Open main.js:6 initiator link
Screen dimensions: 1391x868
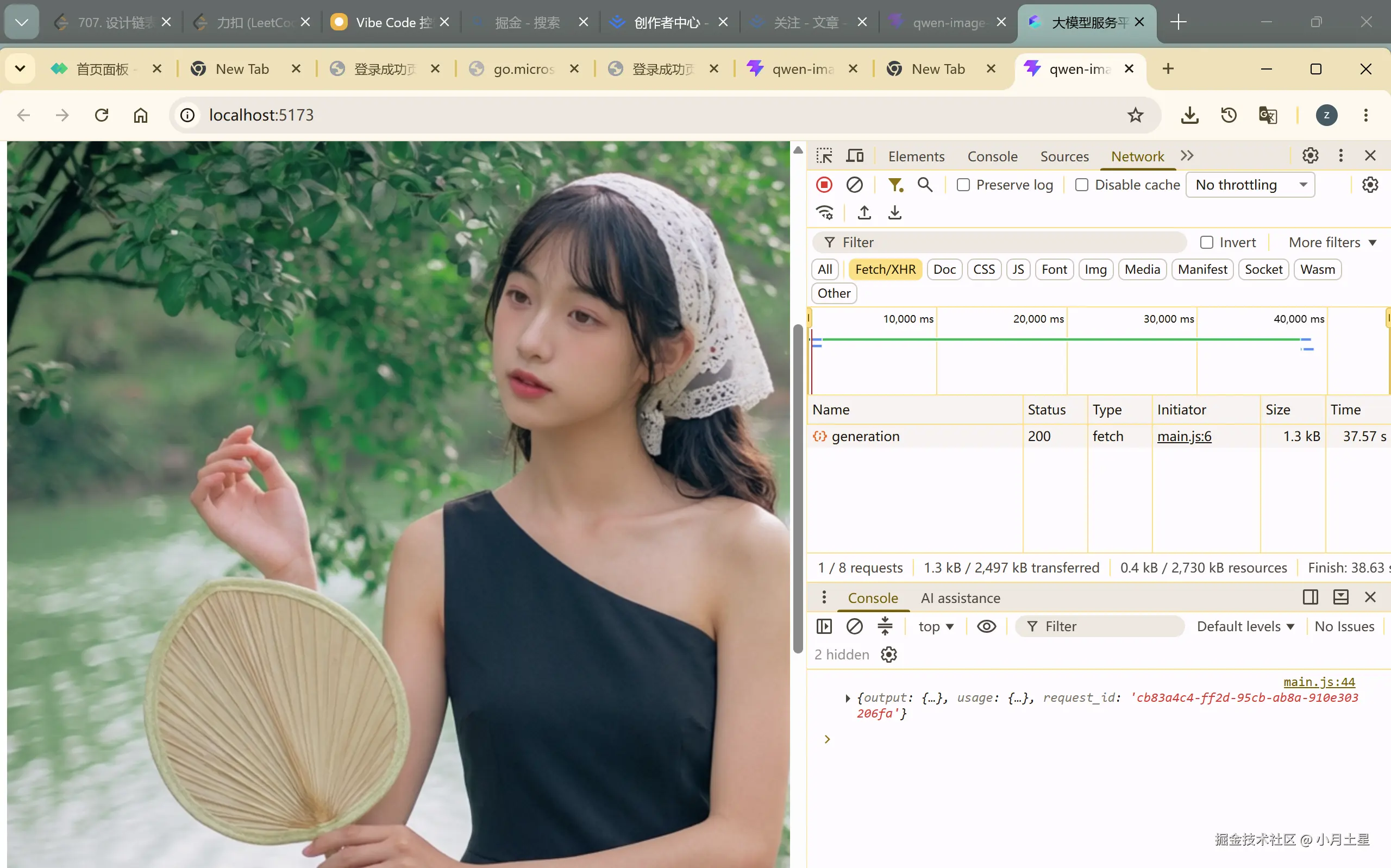(x=1185, y=436)
